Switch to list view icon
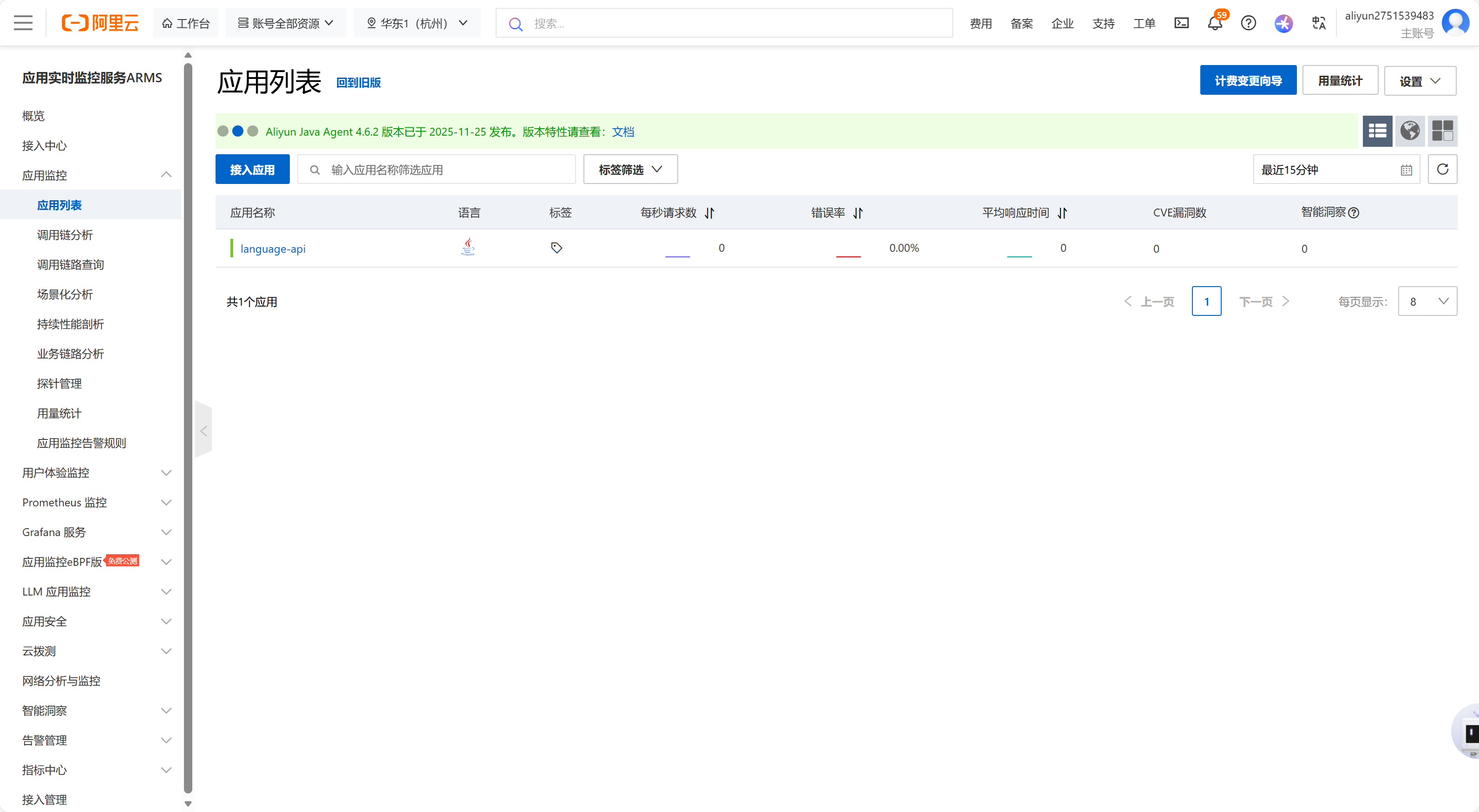The height and width of the screenshot is (812, 1479). (x=1377, y=131)
